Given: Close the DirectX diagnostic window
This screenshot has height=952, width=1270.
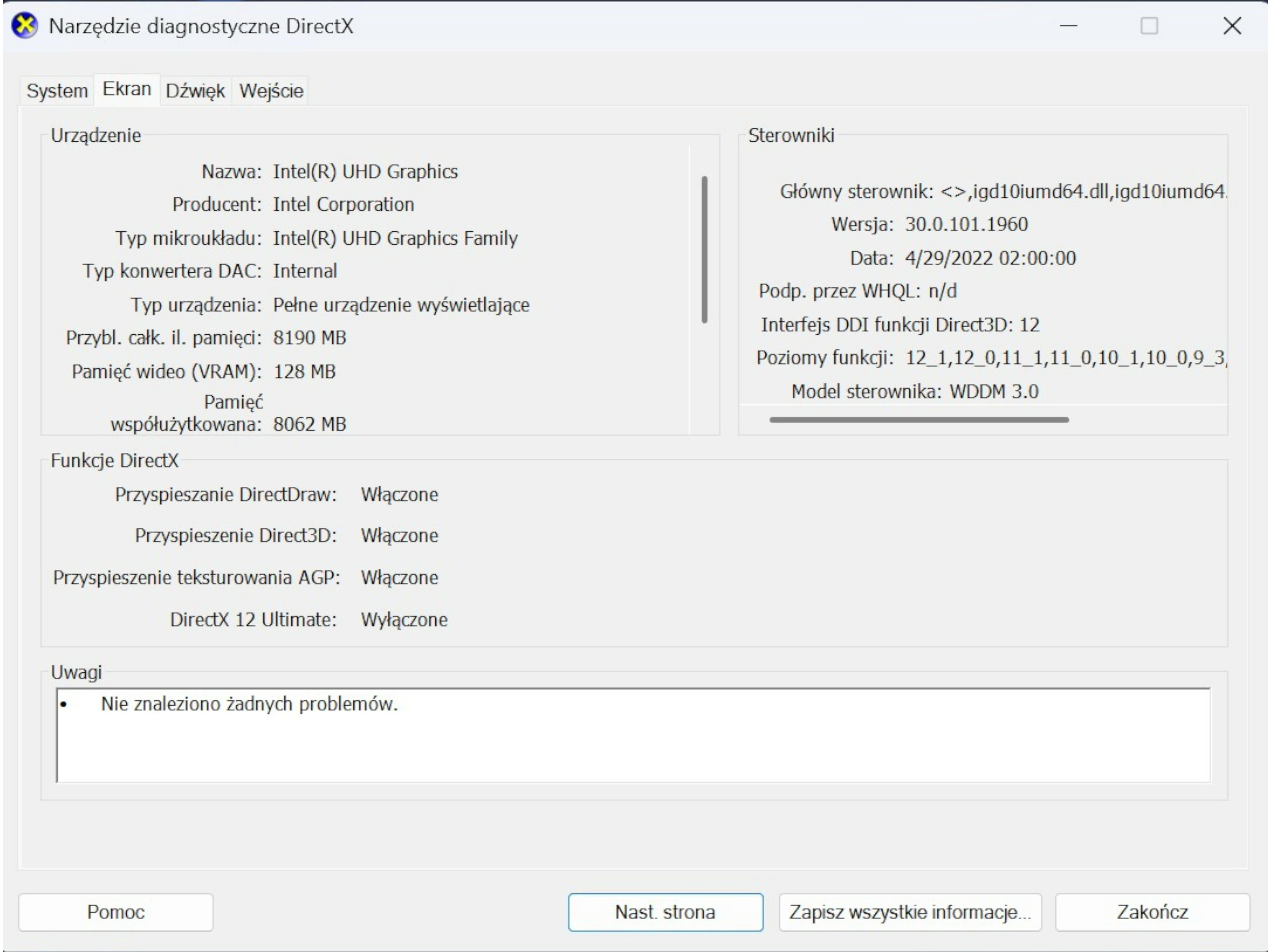Looking at the screenshot, I should click(1232, 26).
